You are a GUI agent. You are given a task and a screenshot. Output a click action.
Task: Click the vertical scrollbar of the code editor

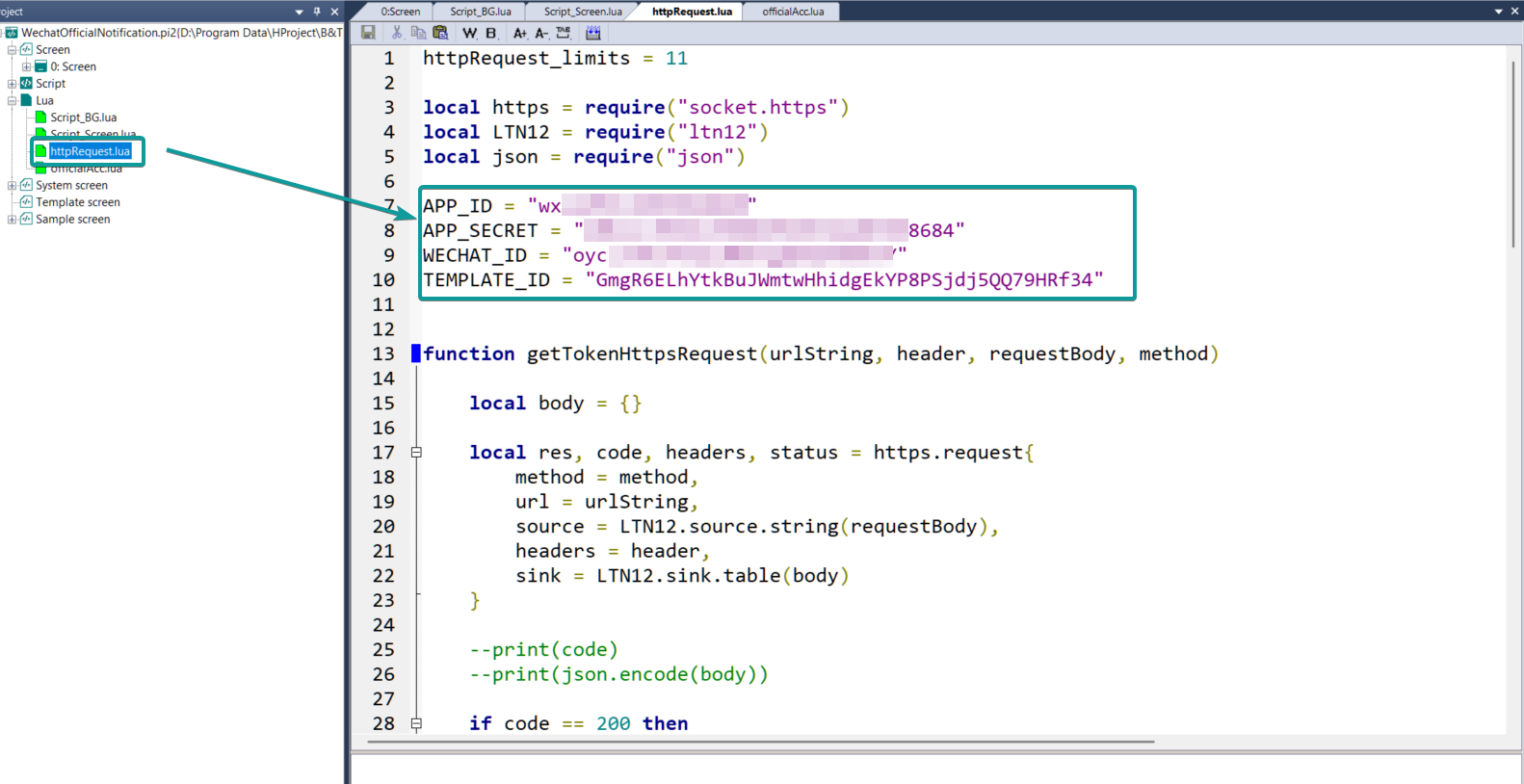point(1513,154)
